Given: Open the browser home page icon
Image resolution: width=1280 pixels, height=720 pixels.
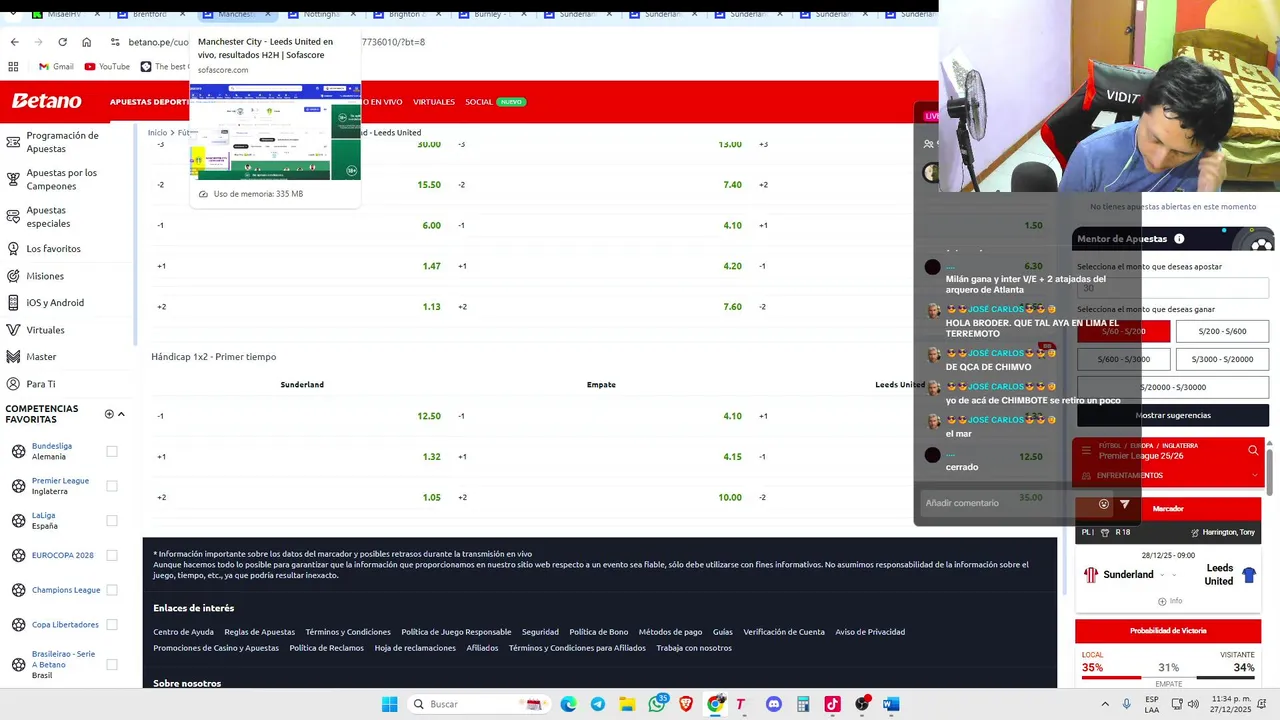Looking at the screenshot, I should click(x=87, y=42).
